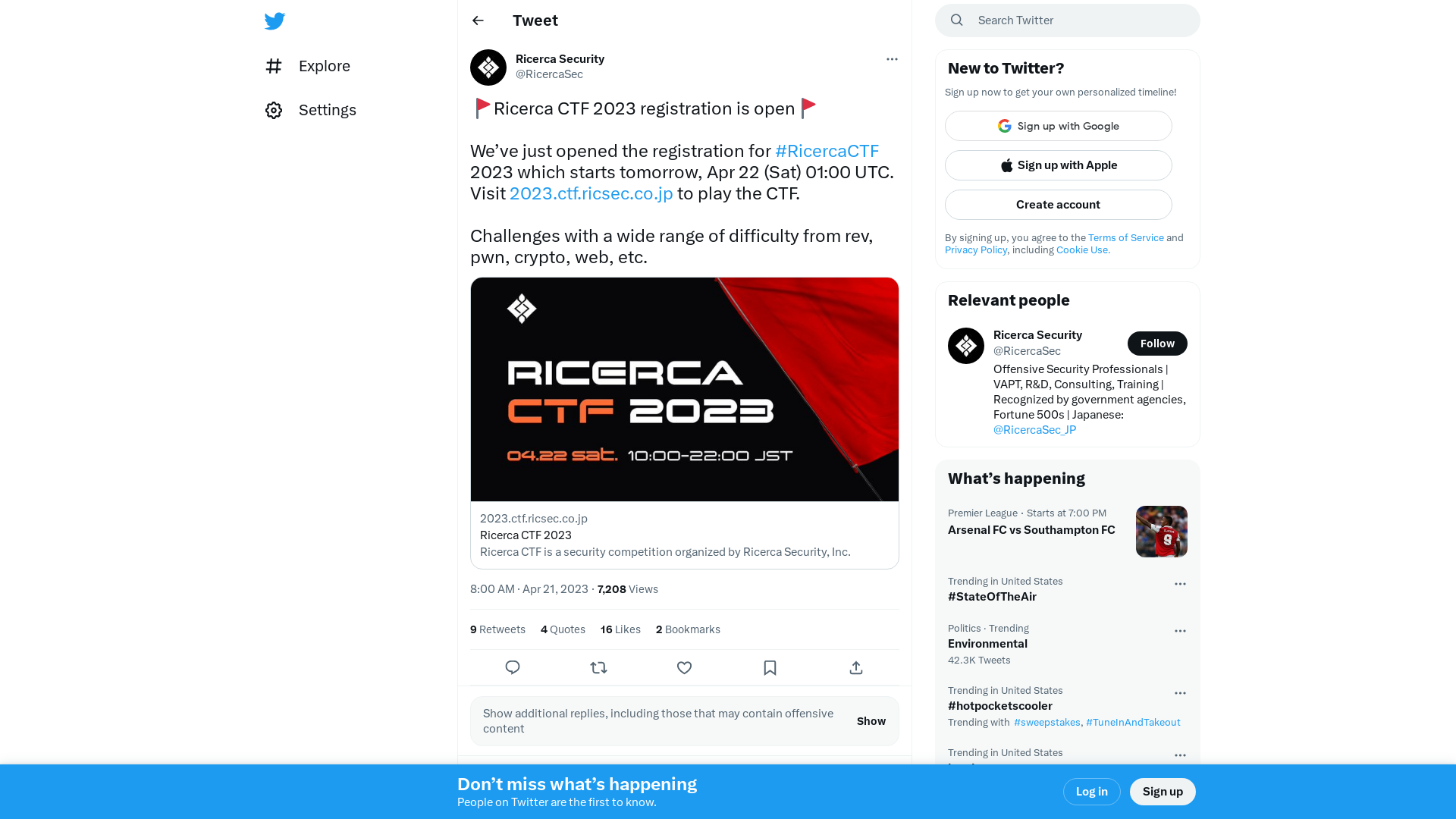The width and height of the screenshot is (1456, 819).
Task: Show additional replies with offensive content
Action: pyautogui.click(x=871, y=721)
